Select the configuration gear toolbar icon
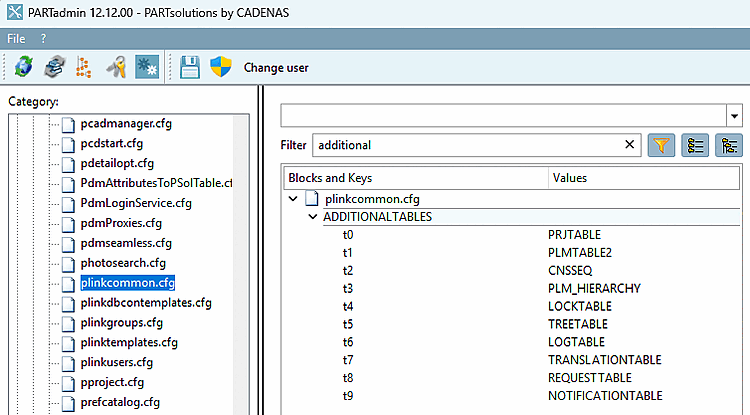Viewport: 750px width, 415px height. tap(147, 67)
